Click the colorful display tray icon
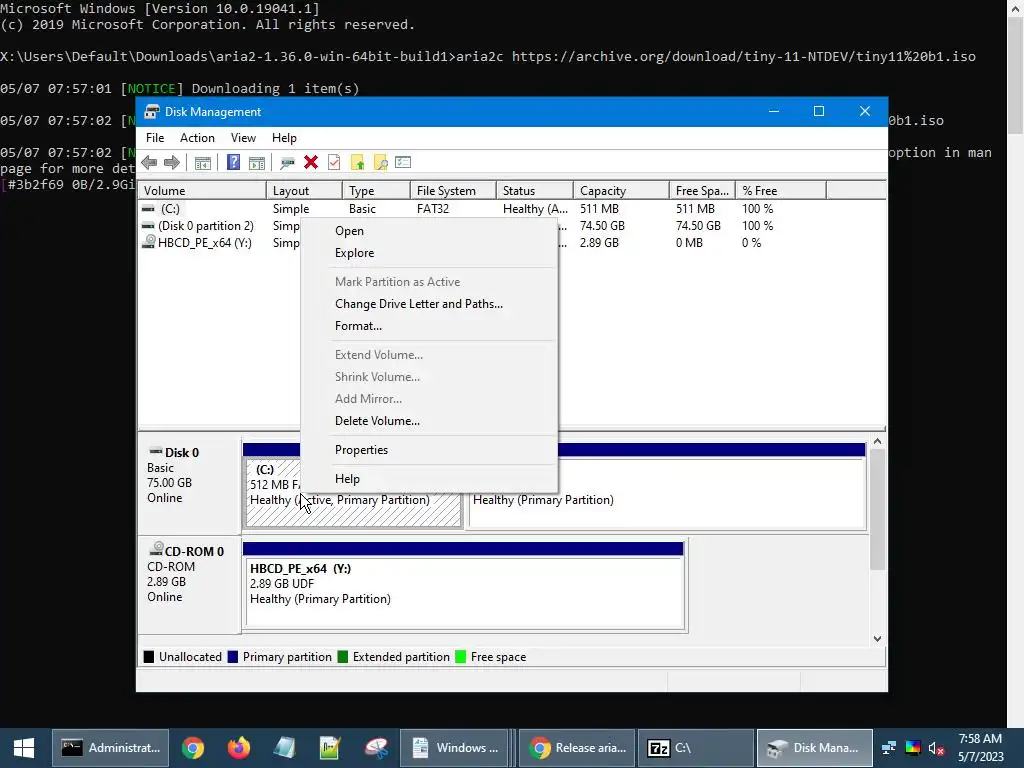 click(x=912, y=748)
